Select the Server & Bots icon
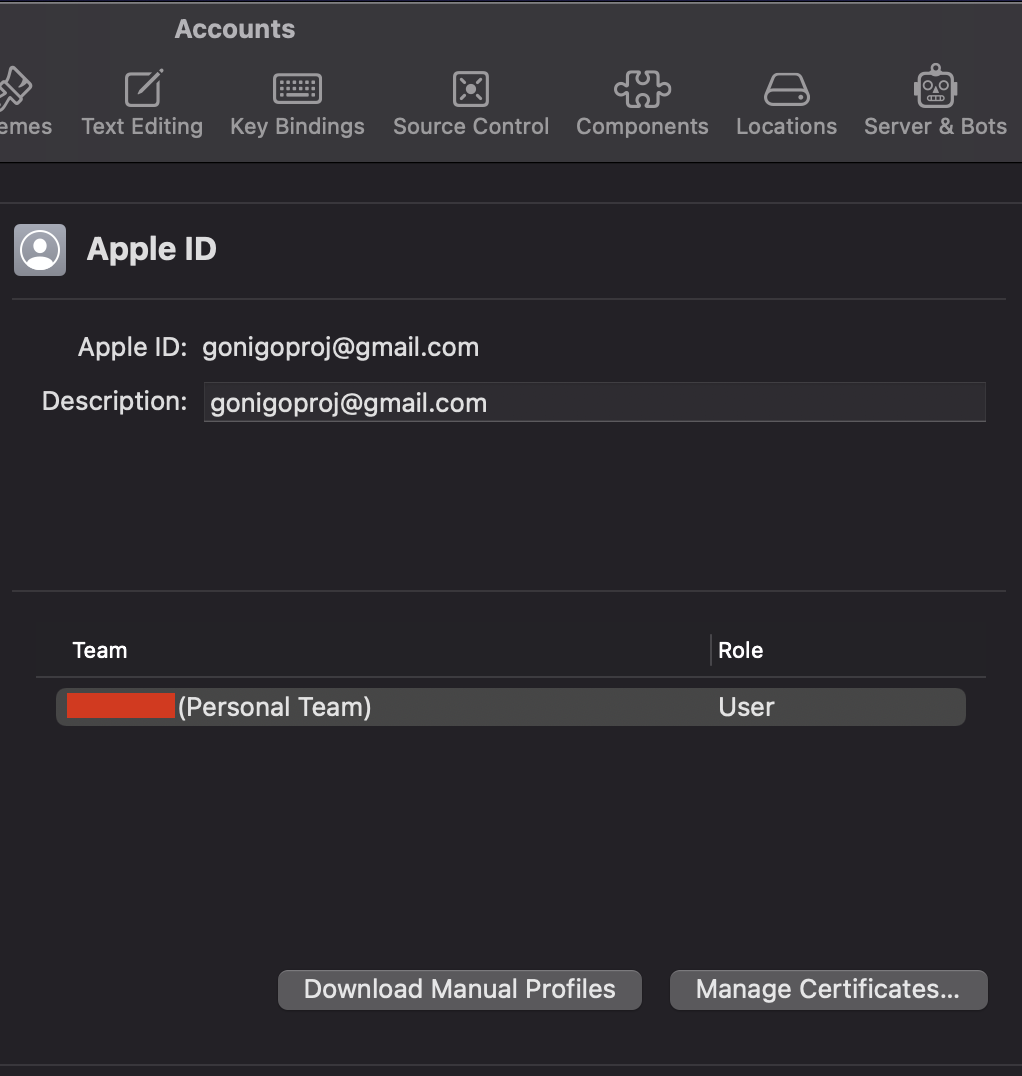The image size is (1022, 1076). click(x=935, y=88)
